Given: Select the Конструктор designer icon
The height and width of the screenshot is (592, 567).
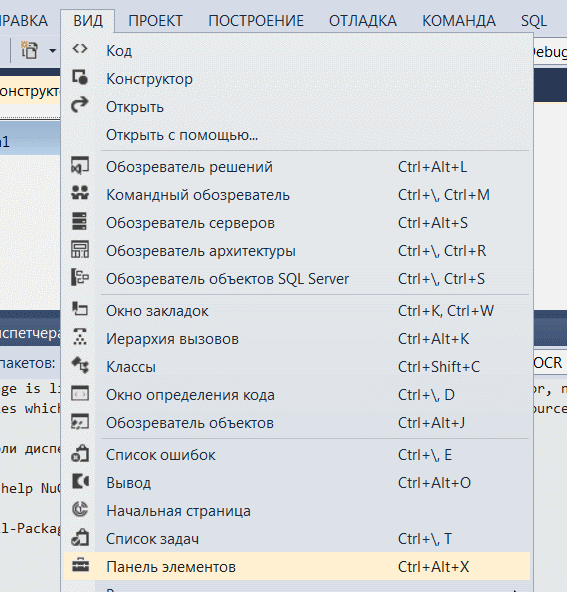Looking at the screenshot, I should [x=80, y=77].
